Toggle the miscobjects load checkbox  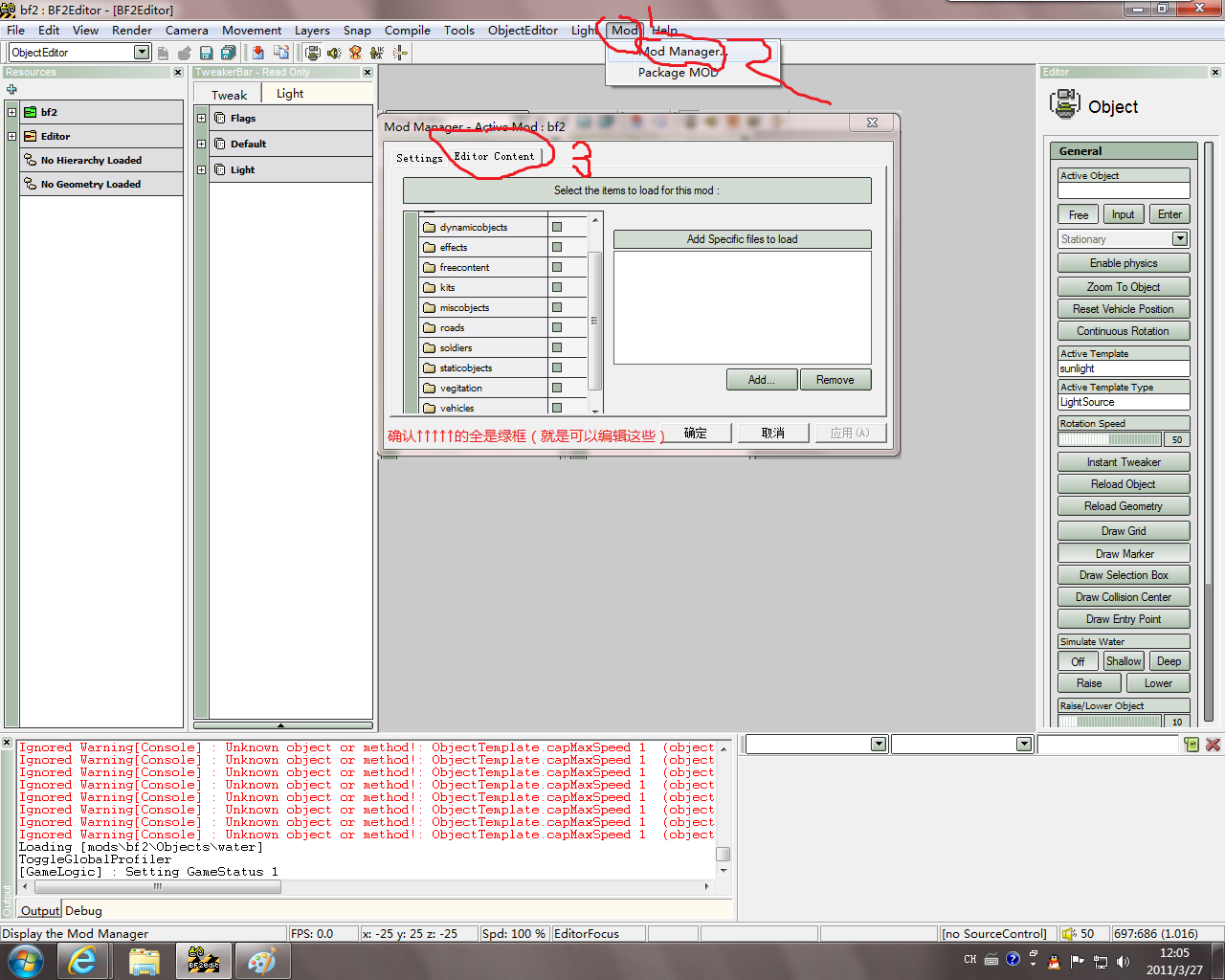557,307
